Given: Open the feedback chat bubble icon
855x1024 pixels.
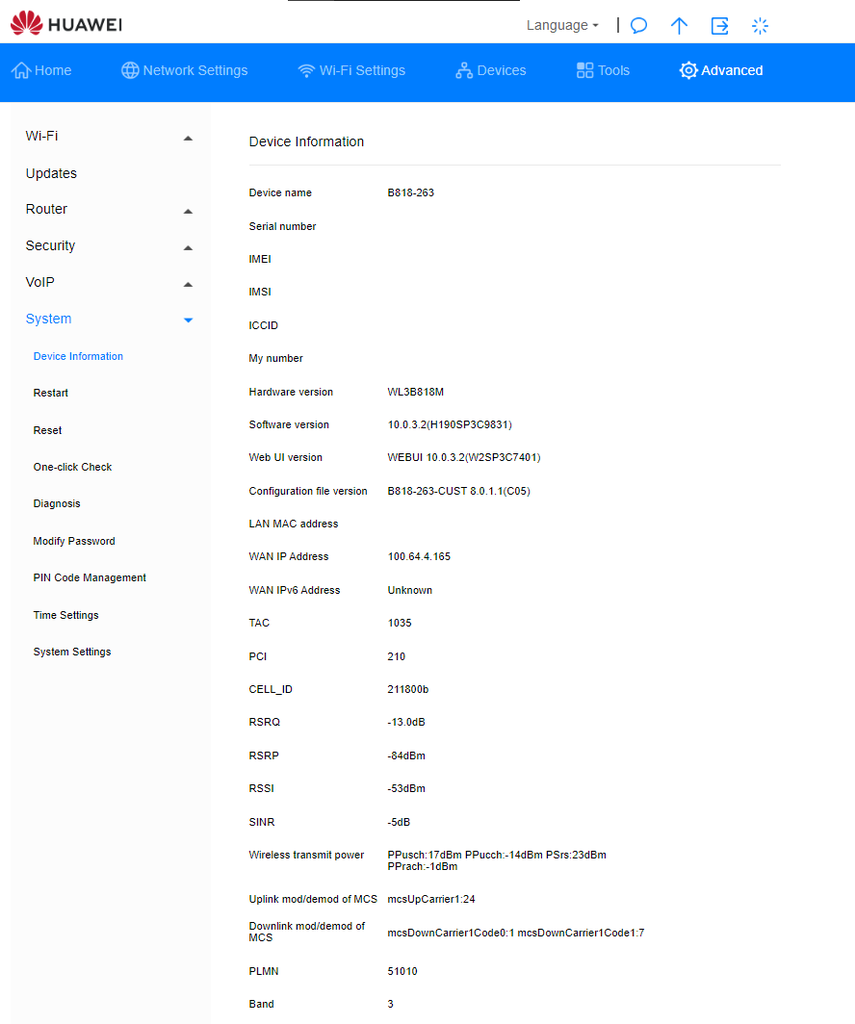Looking at the screenshot, I should (638, 25).
